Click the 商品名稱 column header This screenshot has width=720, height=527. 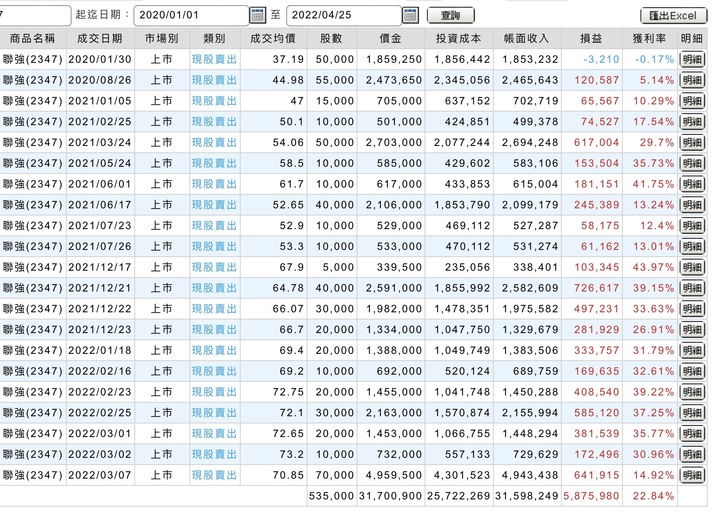coord(33,38)
